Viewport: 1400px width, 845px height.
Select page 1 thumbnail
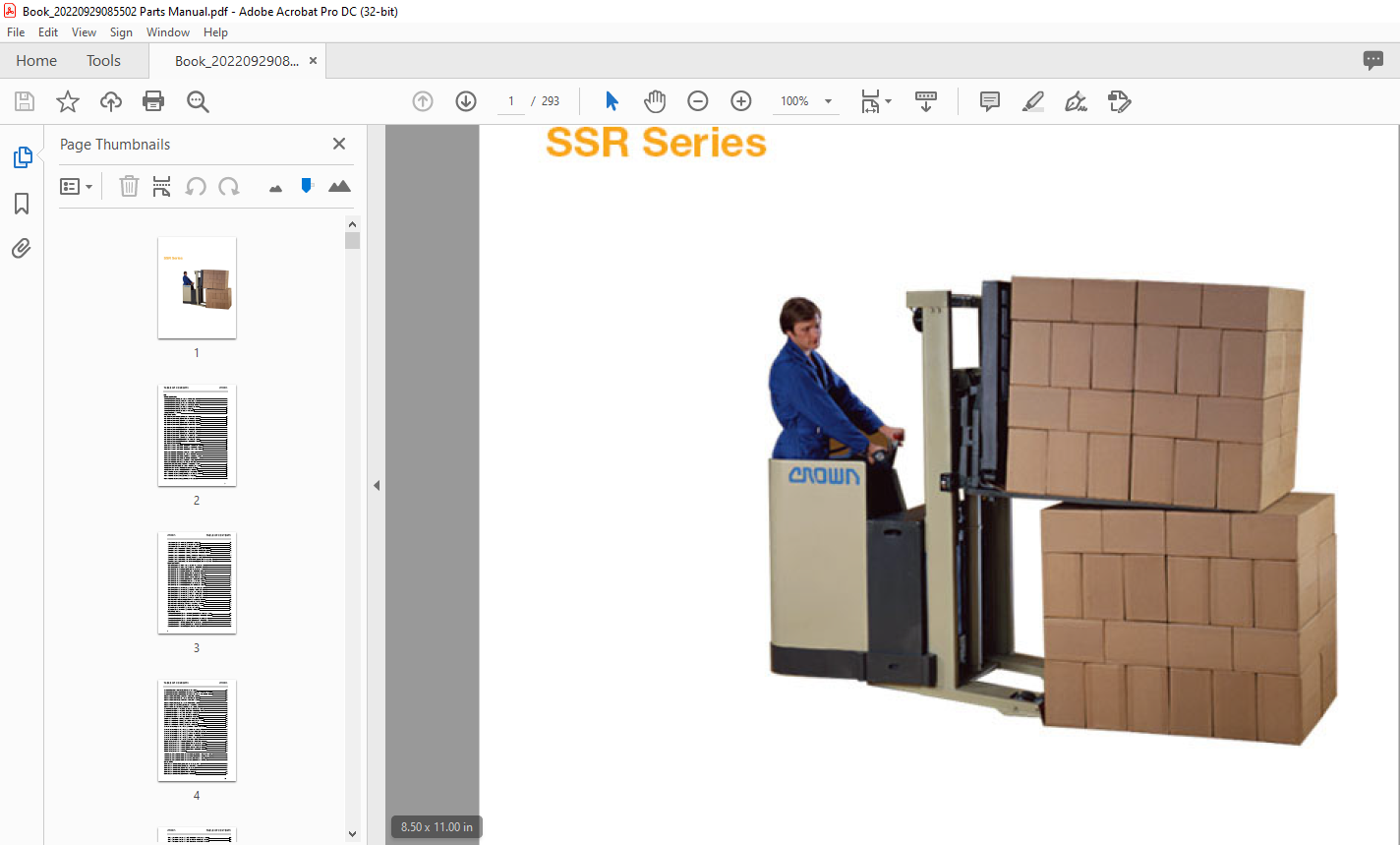coord(197,287)
